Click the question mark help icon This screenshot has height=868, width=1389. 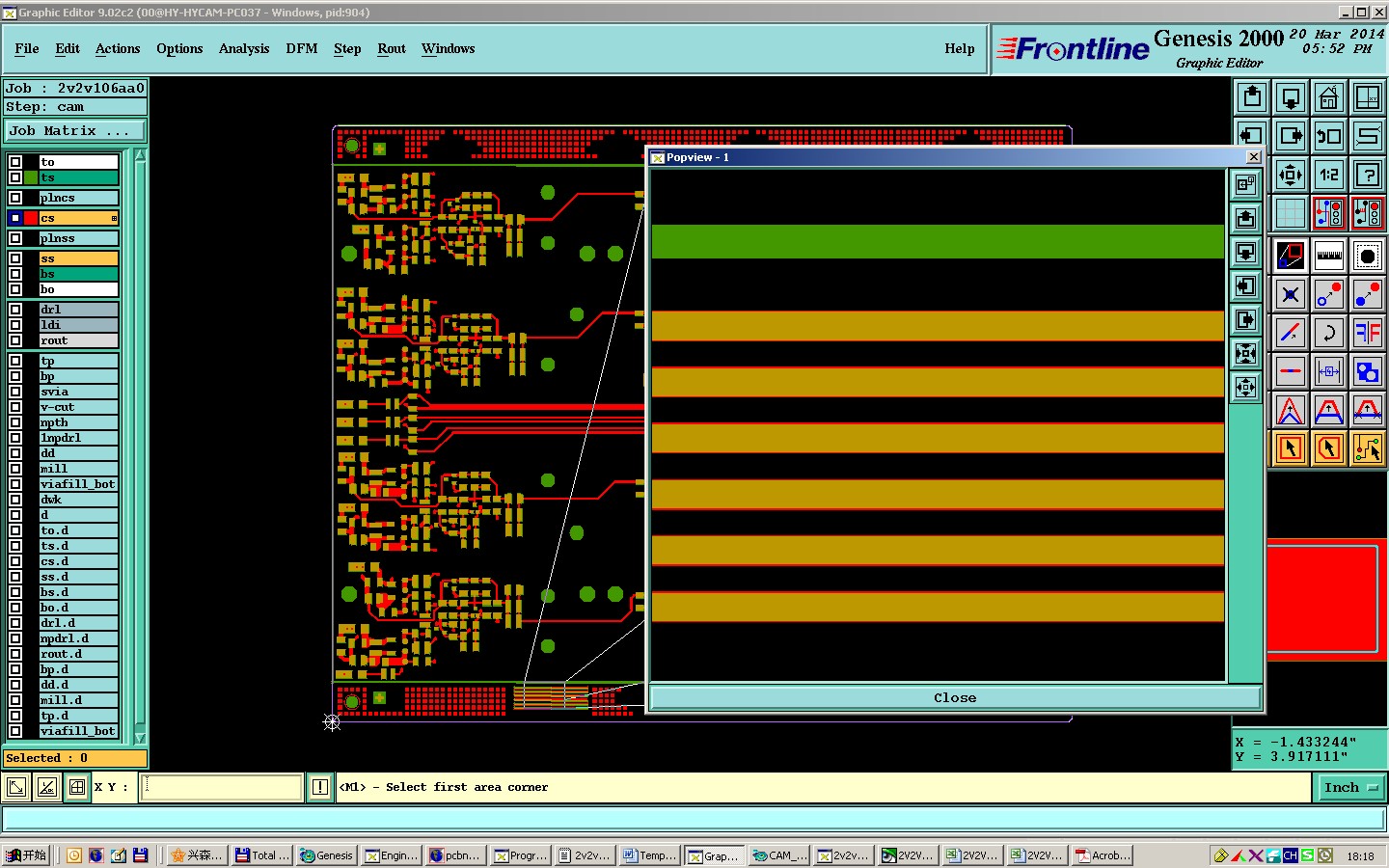click(1368, 175)
